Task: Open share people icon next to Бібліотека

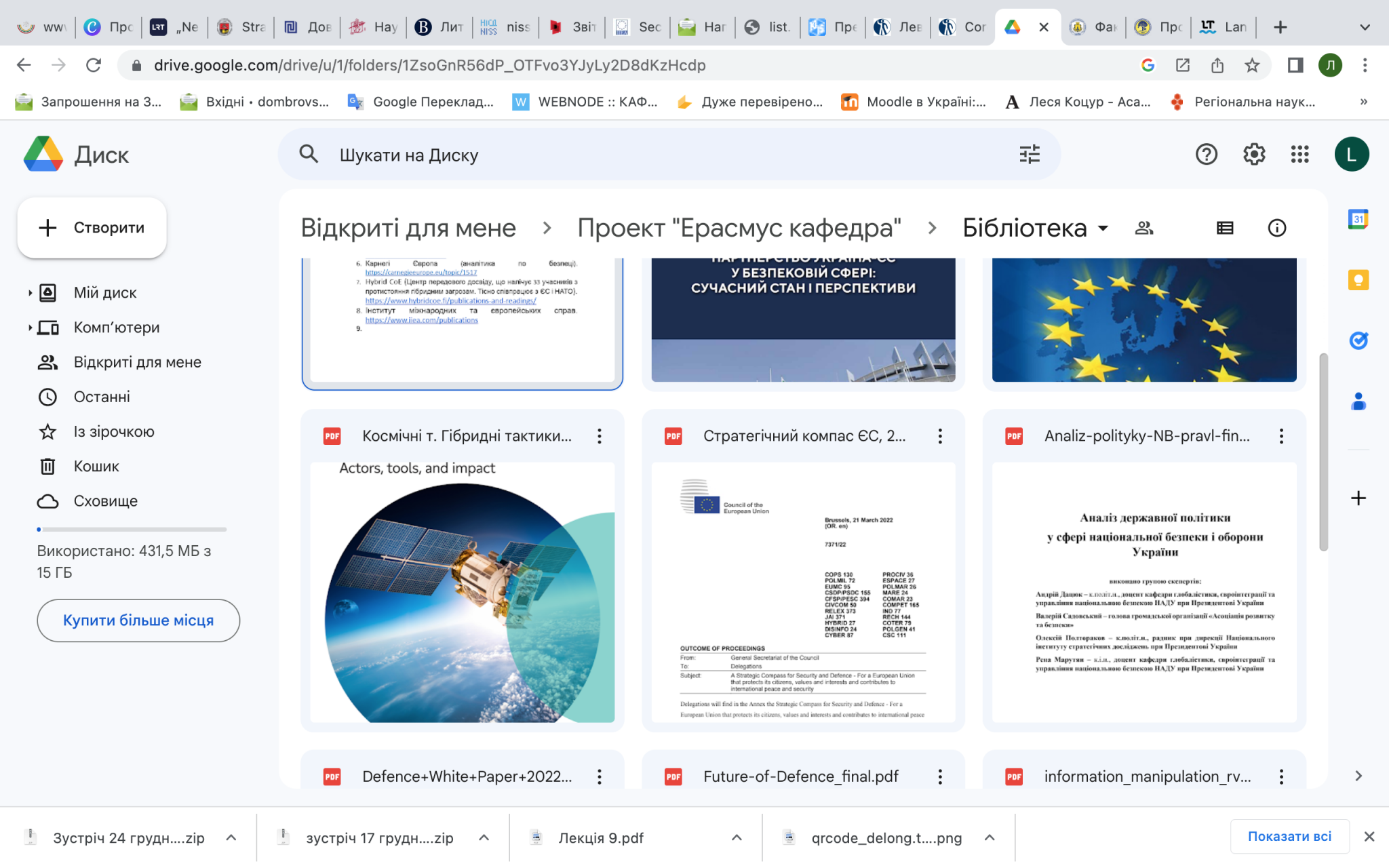Action: click(x=1144, y=228)
